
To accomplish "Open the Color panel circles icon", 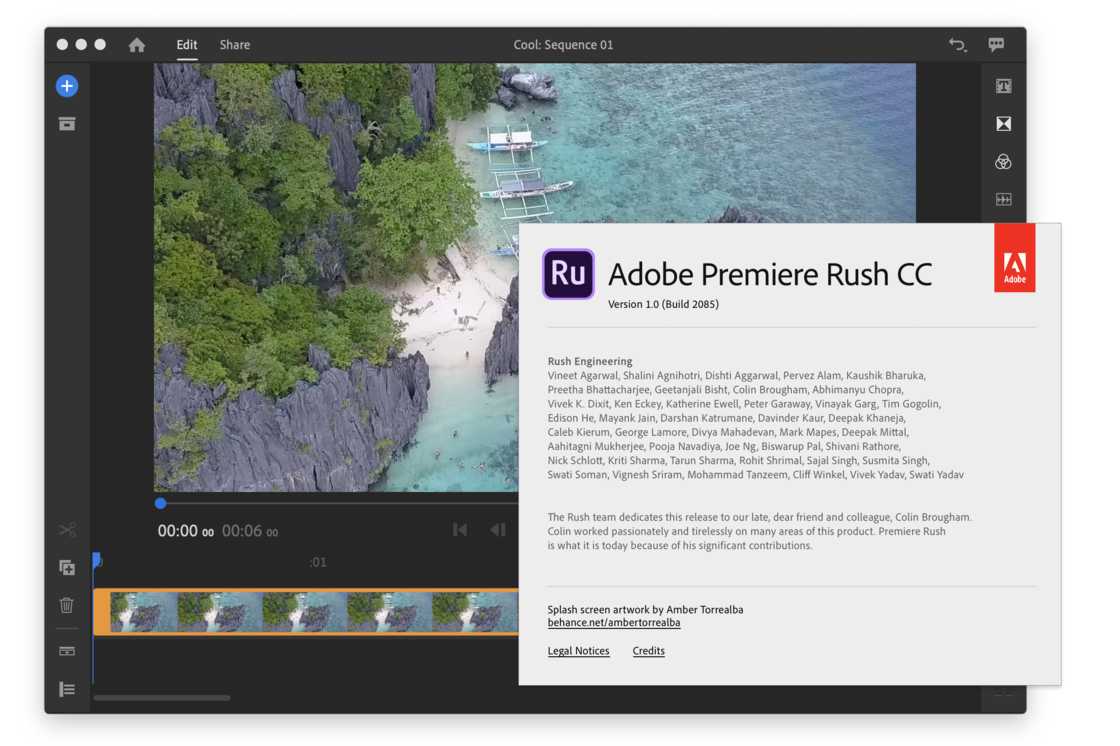I will pos(1004,162).
